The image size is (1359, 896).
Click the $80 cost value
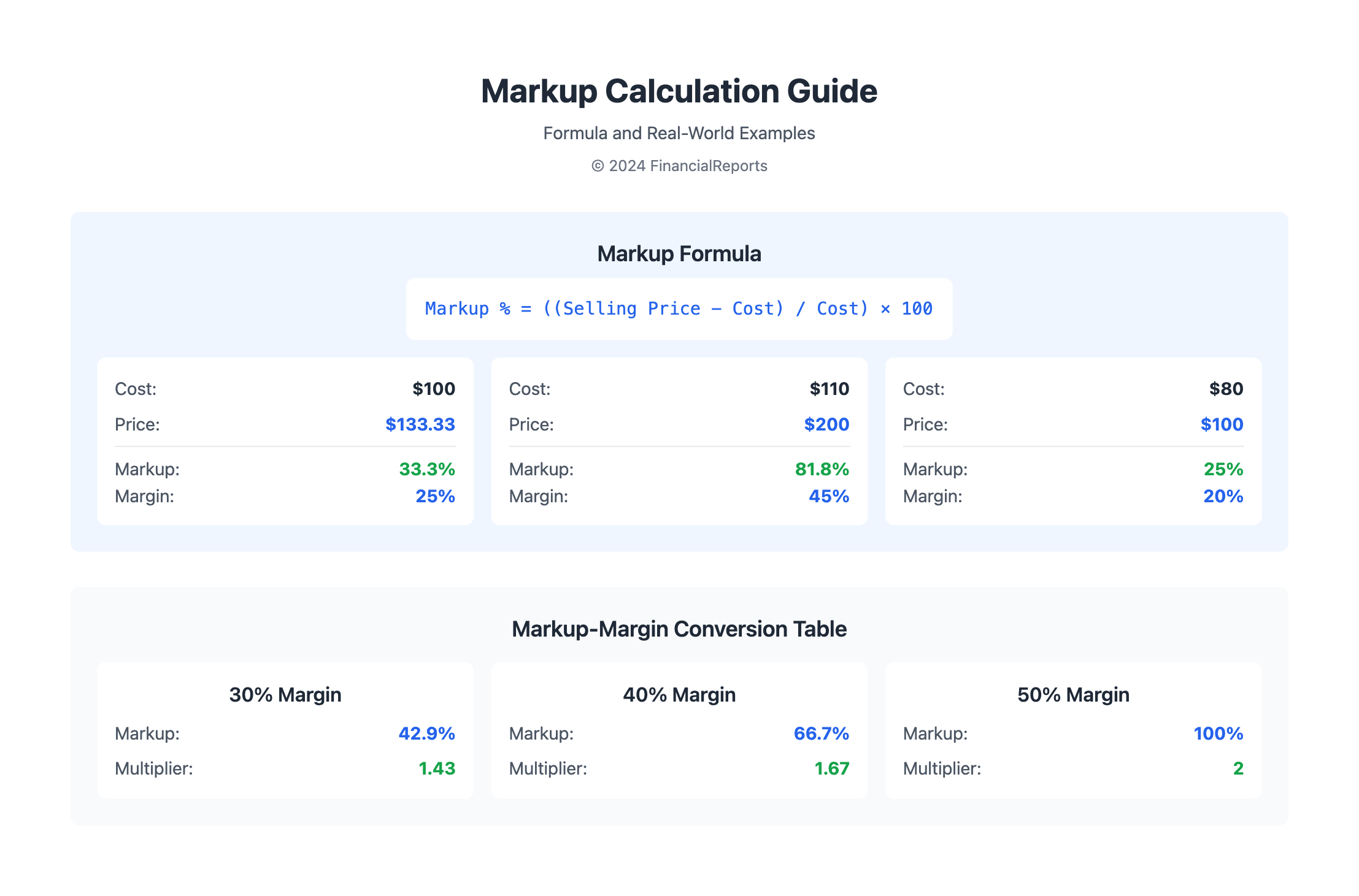tap(1226, 389)
